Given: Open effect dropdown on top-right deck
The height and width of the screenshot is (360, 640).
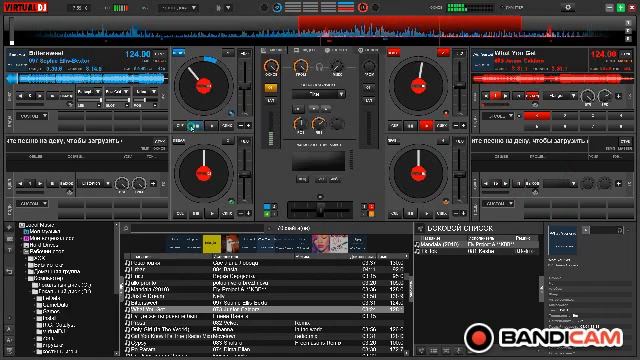Looking at the screenshot, I should point(560,96).
